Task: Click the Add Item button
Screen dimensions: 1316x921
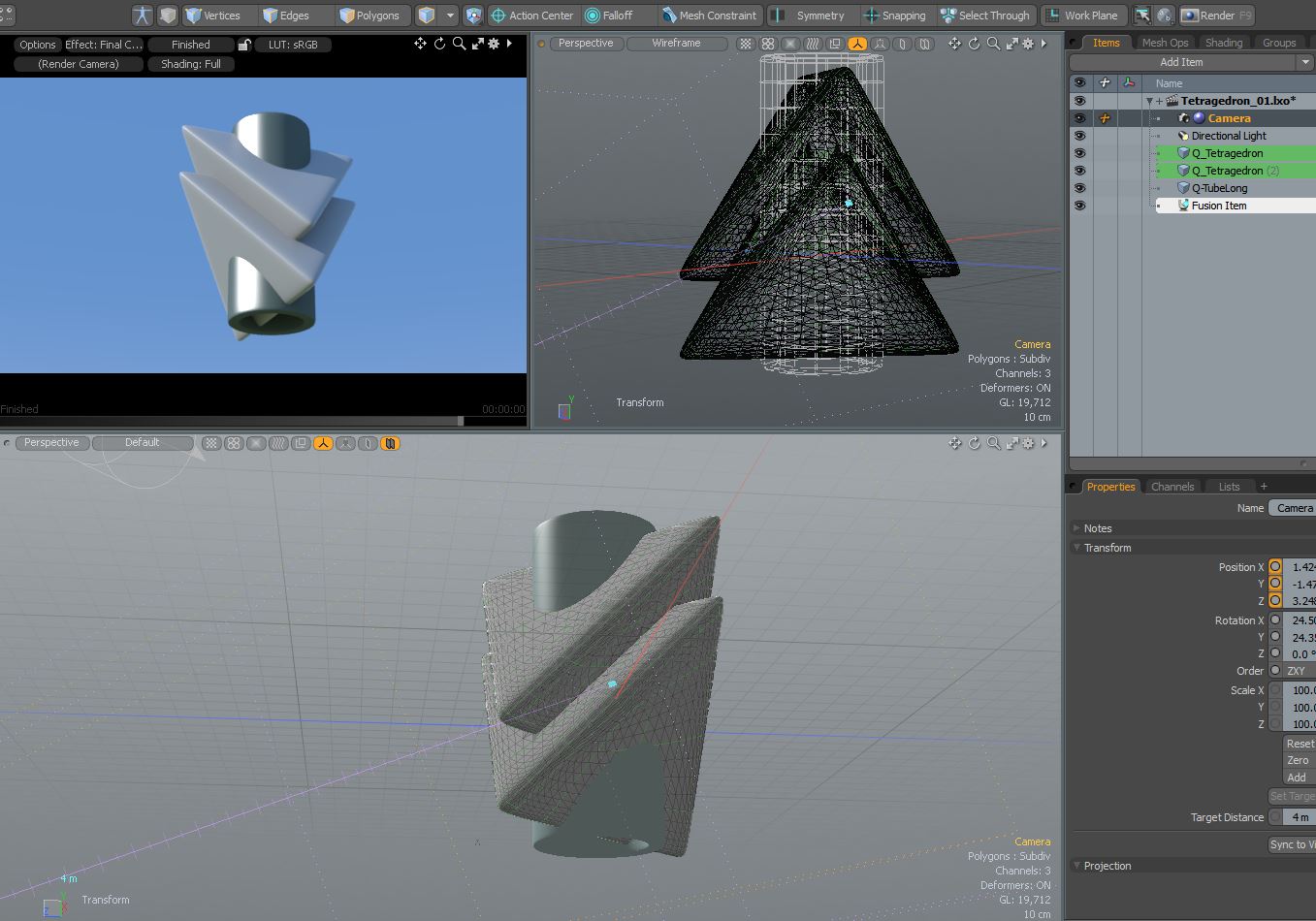Action: (1181, 62)
